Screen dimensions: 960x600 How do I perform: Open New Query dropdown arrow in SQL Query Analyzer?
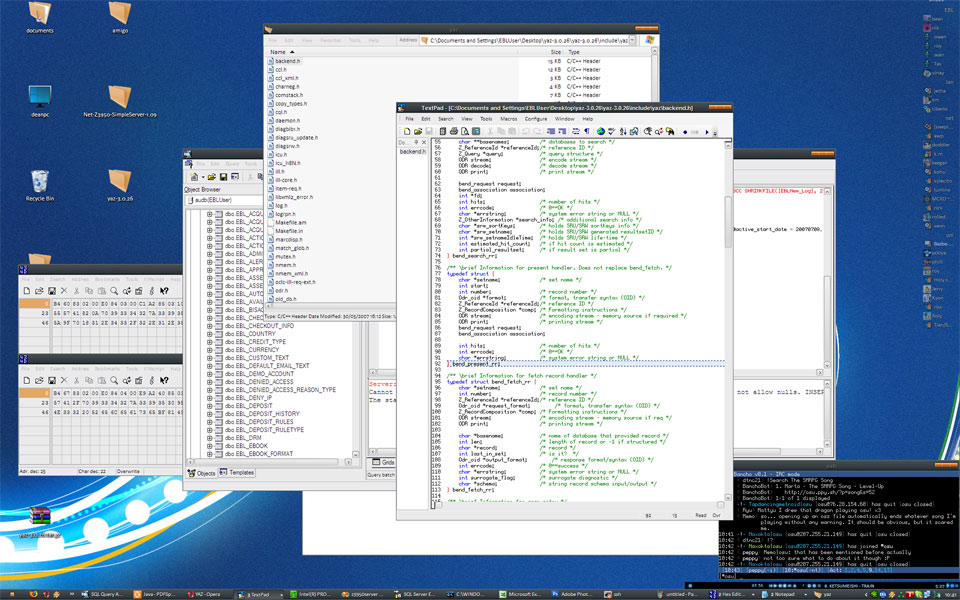pyautogui.click(x=203, y=177)
